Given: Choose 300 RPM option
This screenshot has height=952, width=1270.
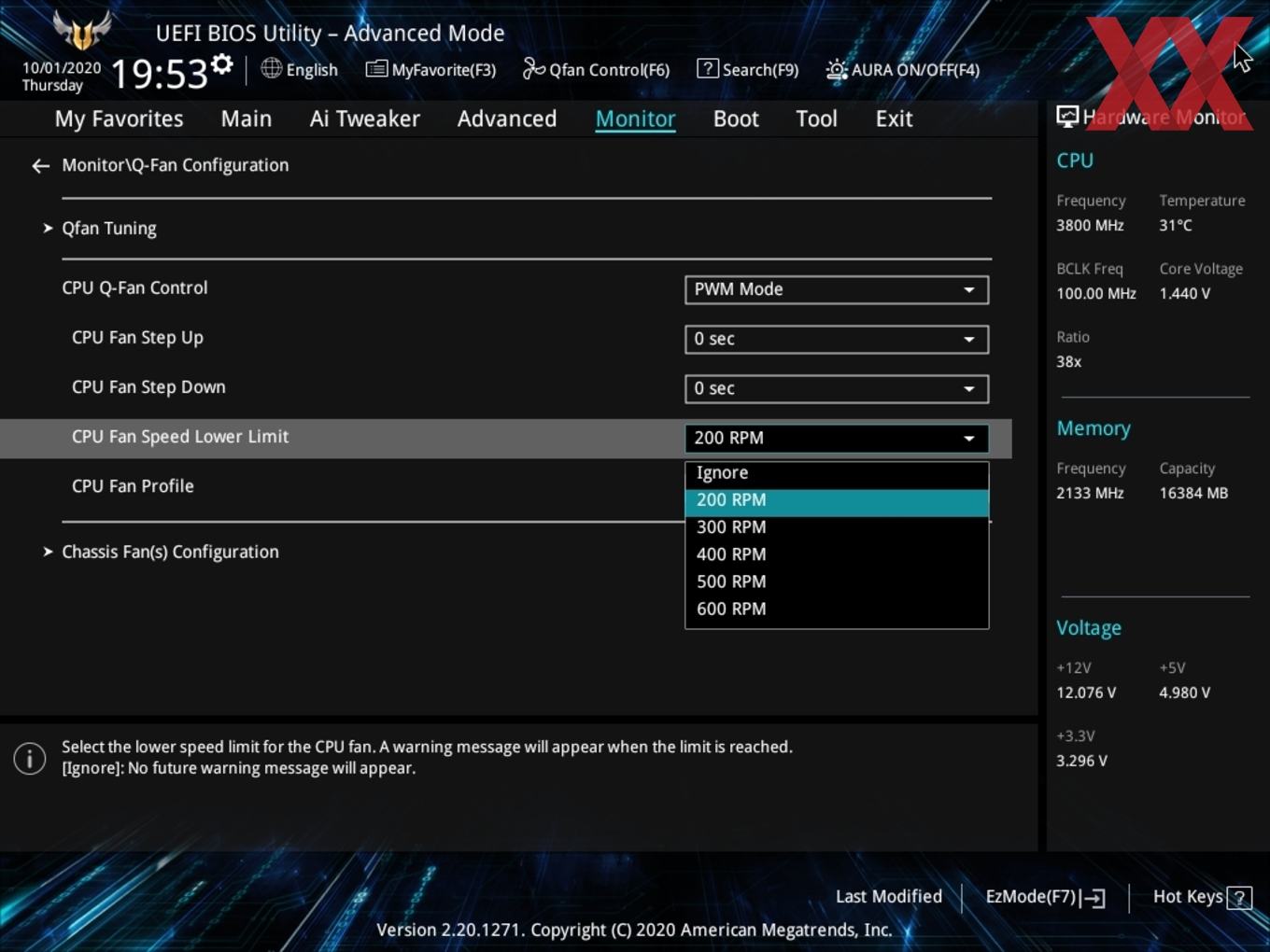Looking at the screenshot, I should tap(837, 527).
